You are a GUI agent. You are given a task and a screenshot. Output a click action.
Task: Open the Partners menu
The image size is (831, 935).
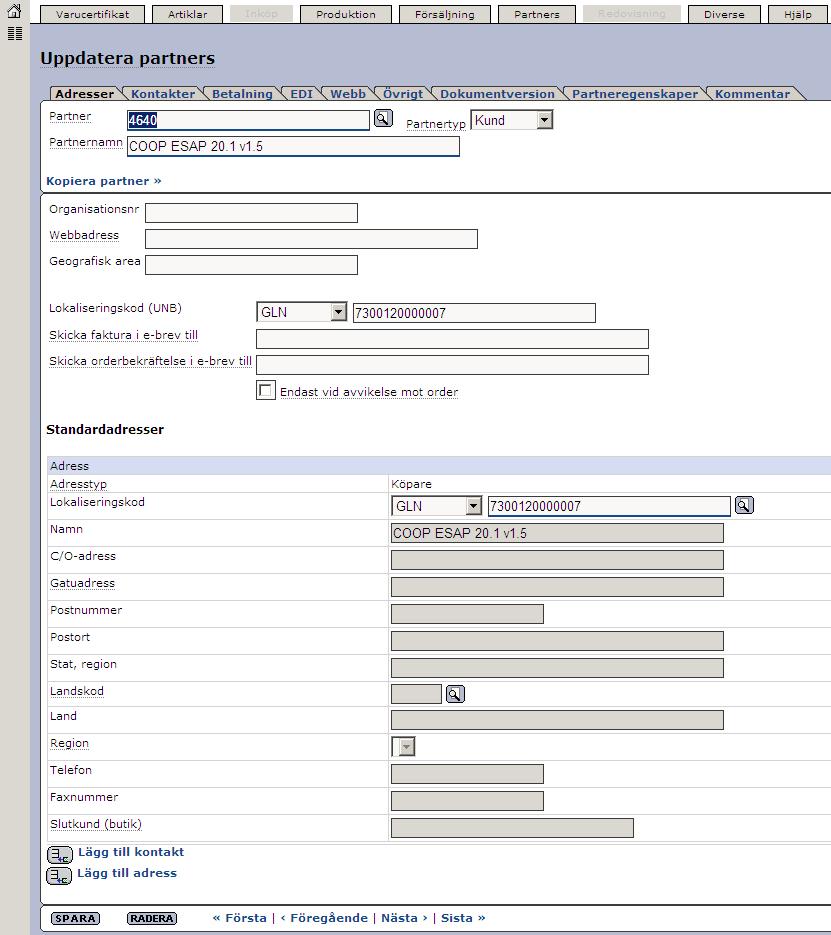click(537, 14)
